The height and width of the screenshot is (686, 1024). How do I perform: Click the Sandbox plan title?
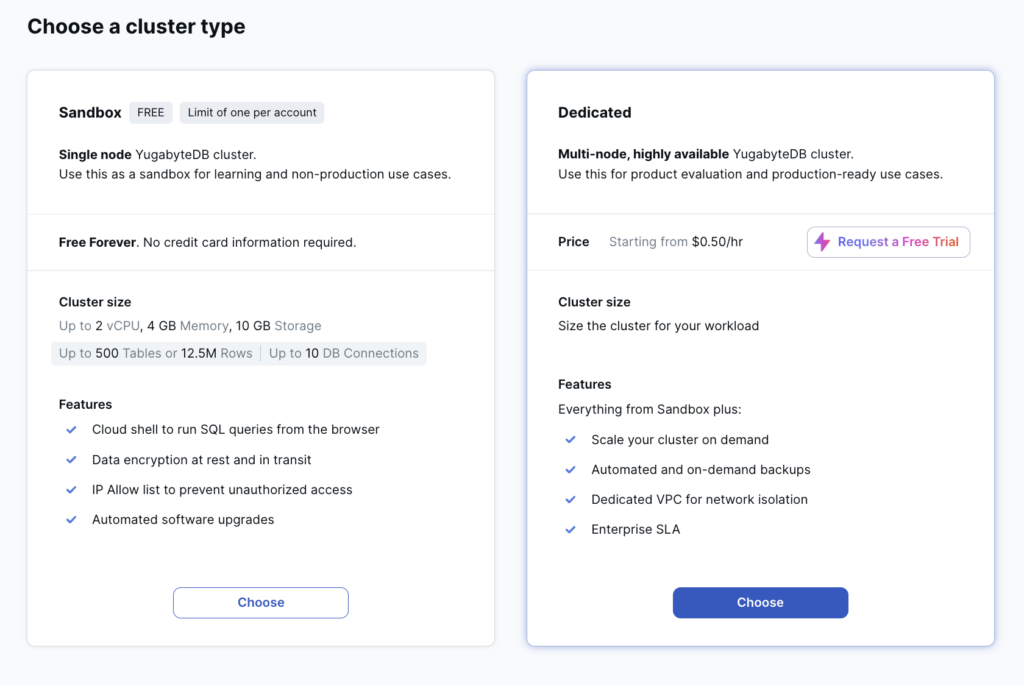coord(90,112)
